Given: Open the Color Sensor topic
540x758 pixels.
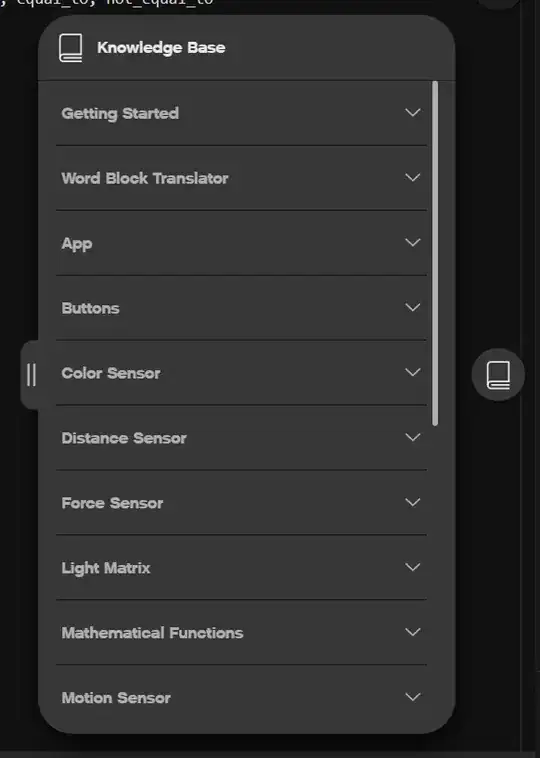Looking at the screenshot, I should 241,373.
